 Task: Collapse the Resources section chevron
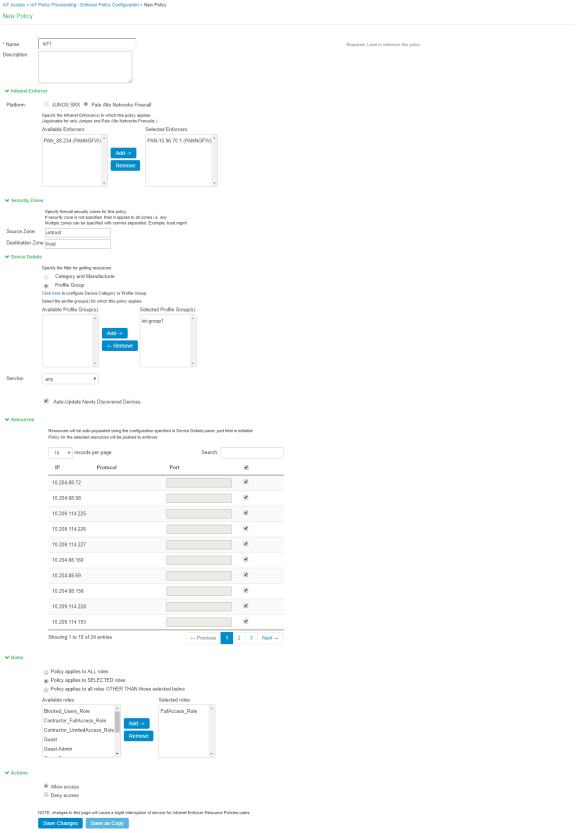pyautogui.click(x=7, y=419)
